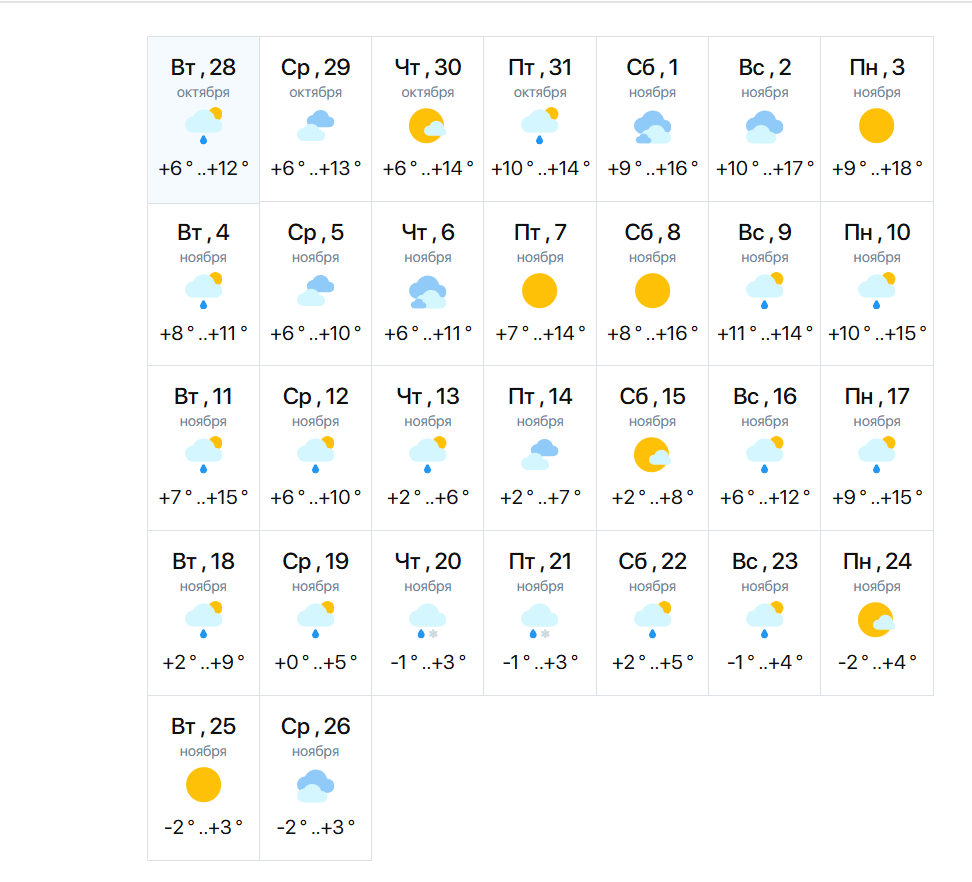Select the day Вс, 2 ноября

pyautogui.click(x=765, y=119)
